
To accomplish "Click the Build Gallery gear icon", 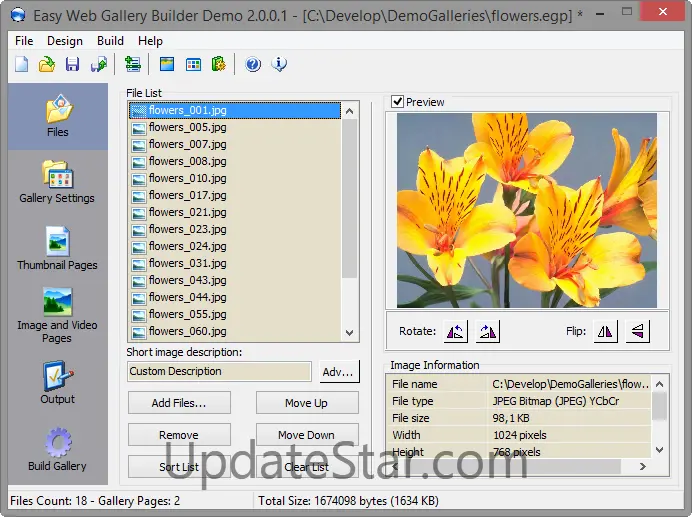I will pyautogui.click(x=57, y=449).
